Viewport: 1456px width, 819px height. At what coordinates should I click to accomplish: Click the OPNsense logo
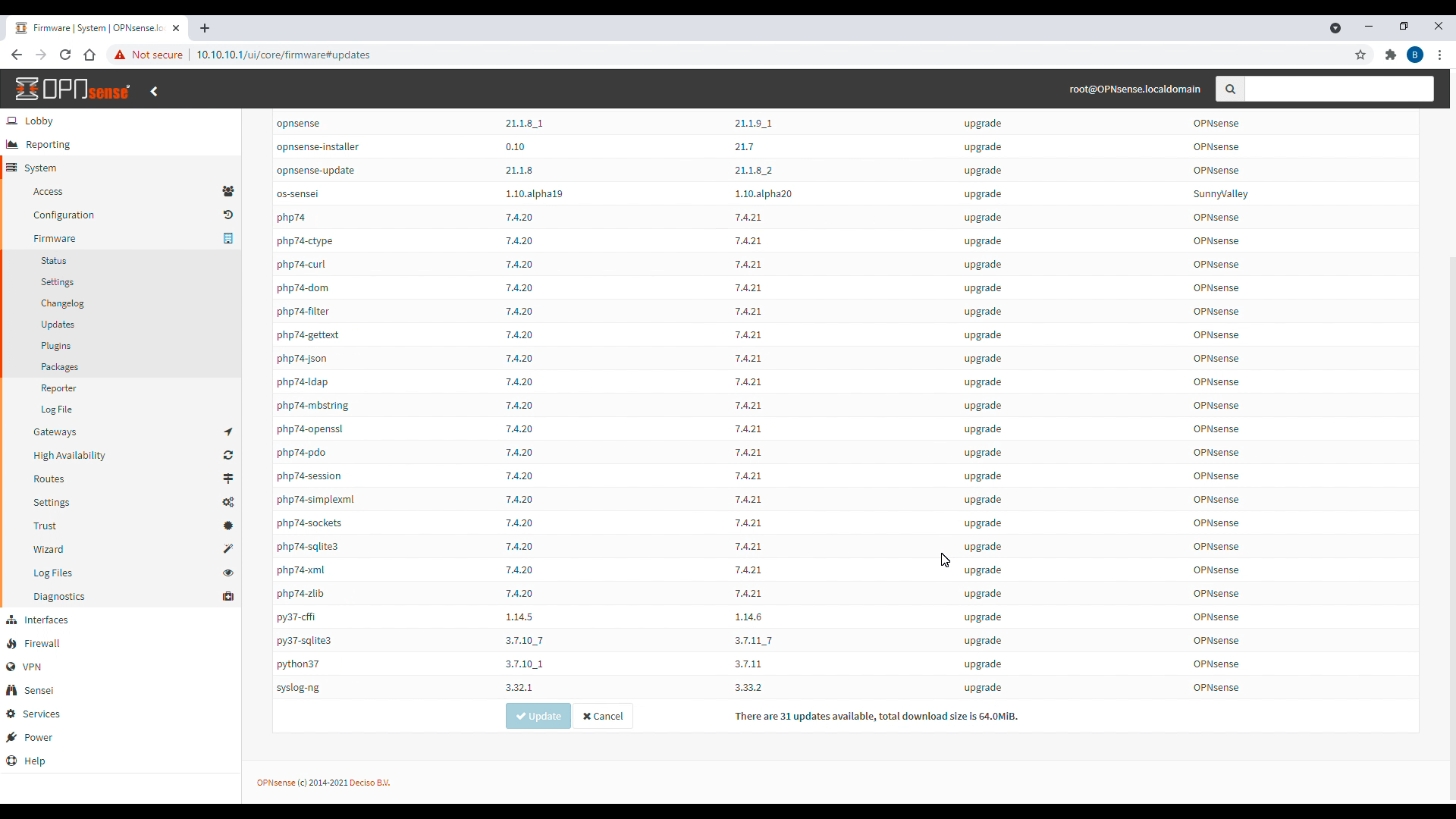[73, 89]
